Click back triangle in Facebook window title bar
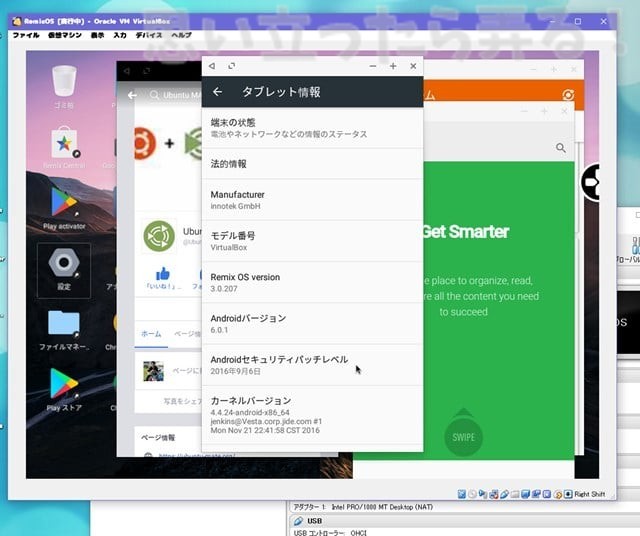This screenshot has width=640, height=536. click(x=127, y=71)
